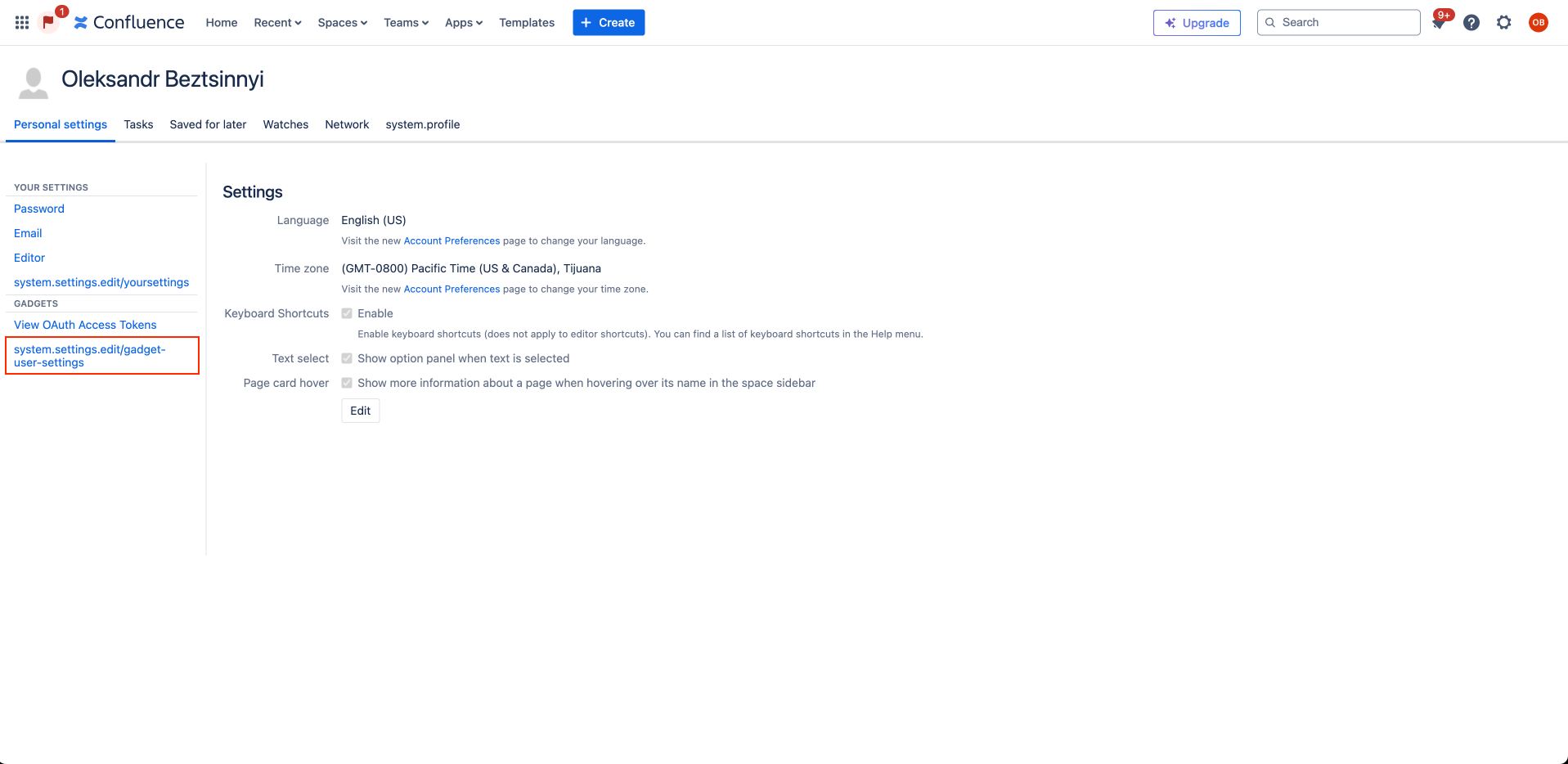Expand the Apps dropdown menu
Viewport: 1568px width, 764px height.
pyautogui.click(x=464, y=22)
